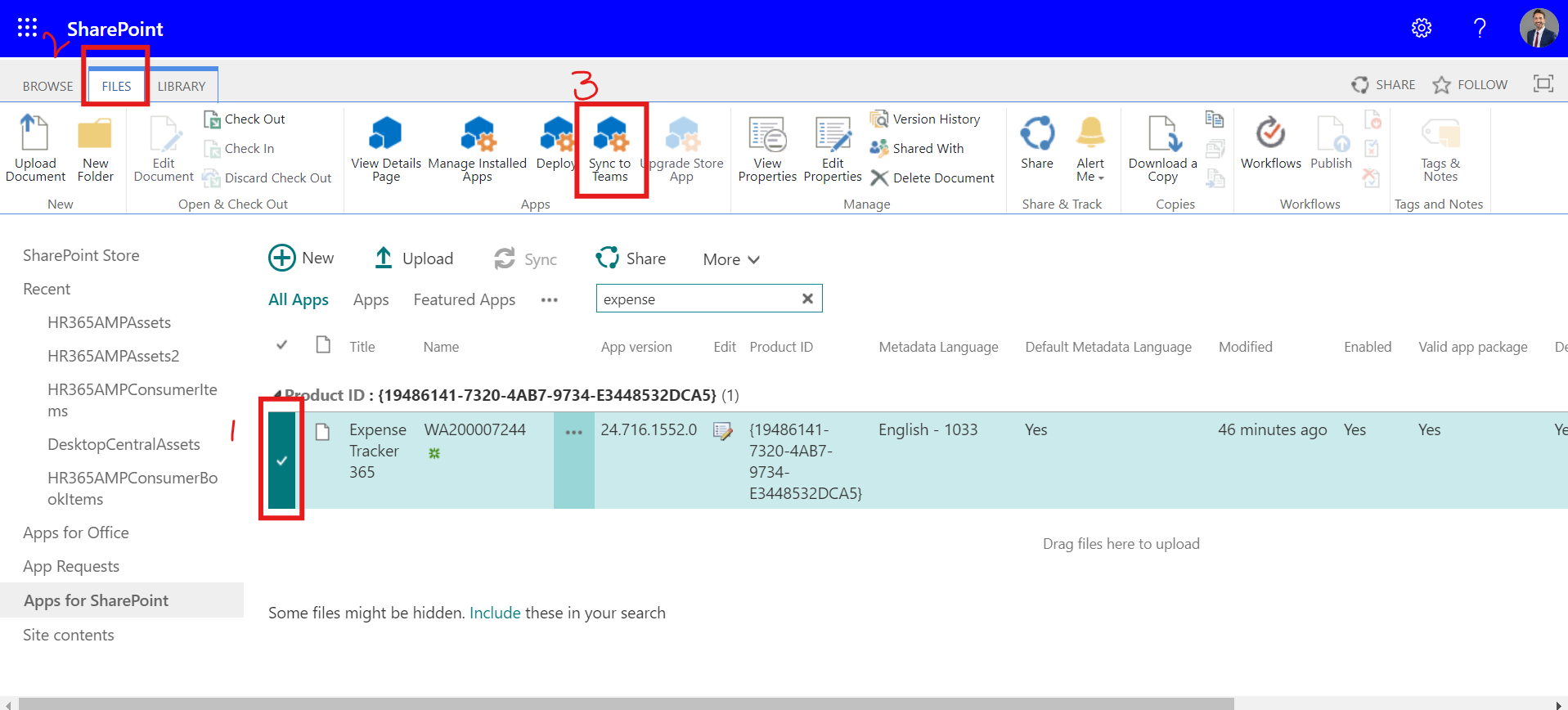Viewport: 1568px width, 710px height.
Task: Toggle the select-all checkmark in header
Action: (281, 345)
